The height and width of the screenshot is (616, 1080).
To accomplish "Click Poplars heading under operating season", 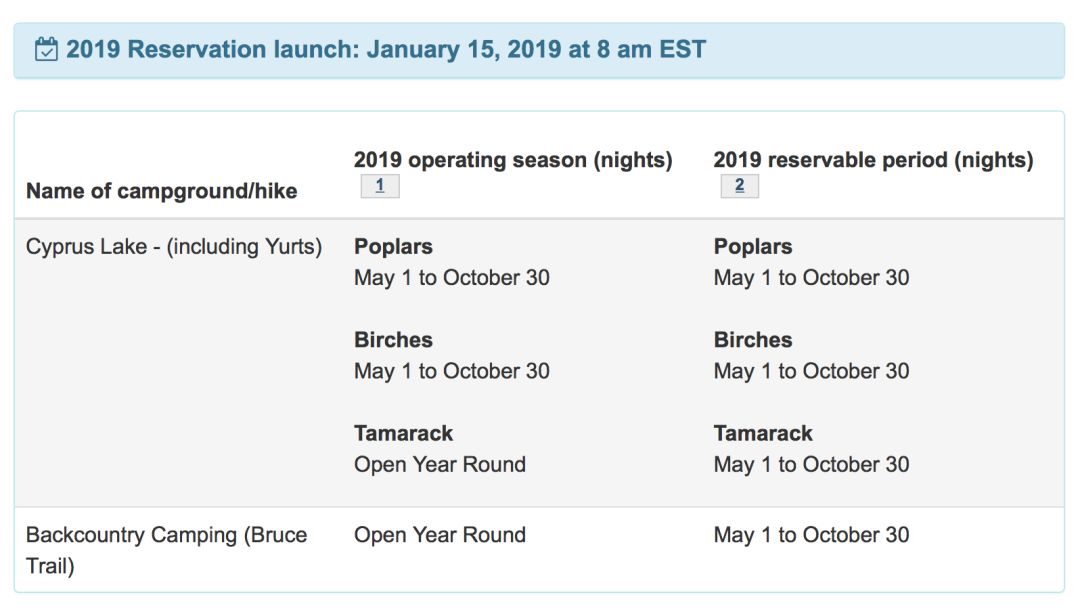I will (x=393, y=247).
